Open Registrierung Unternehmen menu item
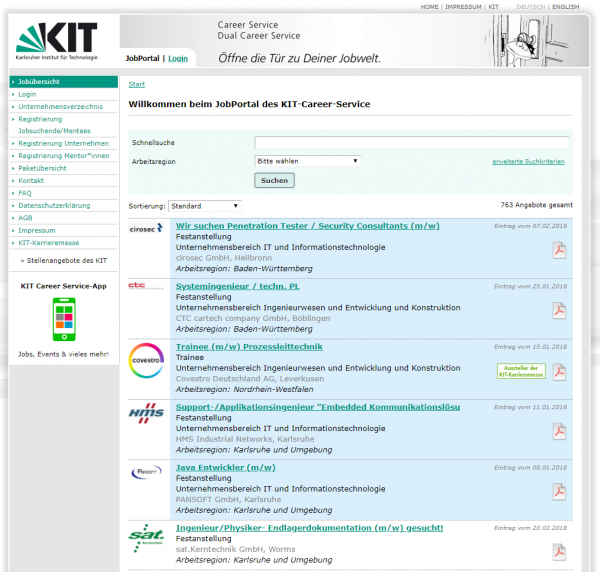 point(64,143)
